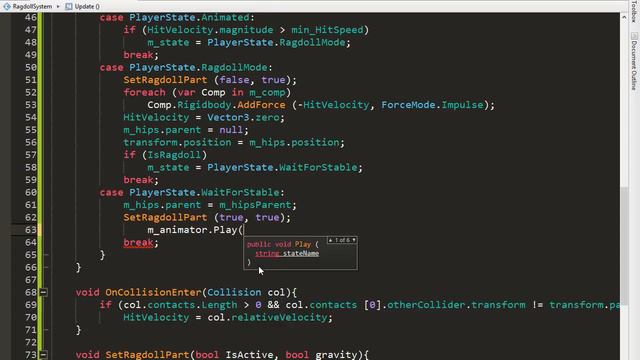Click the vertical scrollbar thumb
Viewport: 640px width, 360px height.
624,245
